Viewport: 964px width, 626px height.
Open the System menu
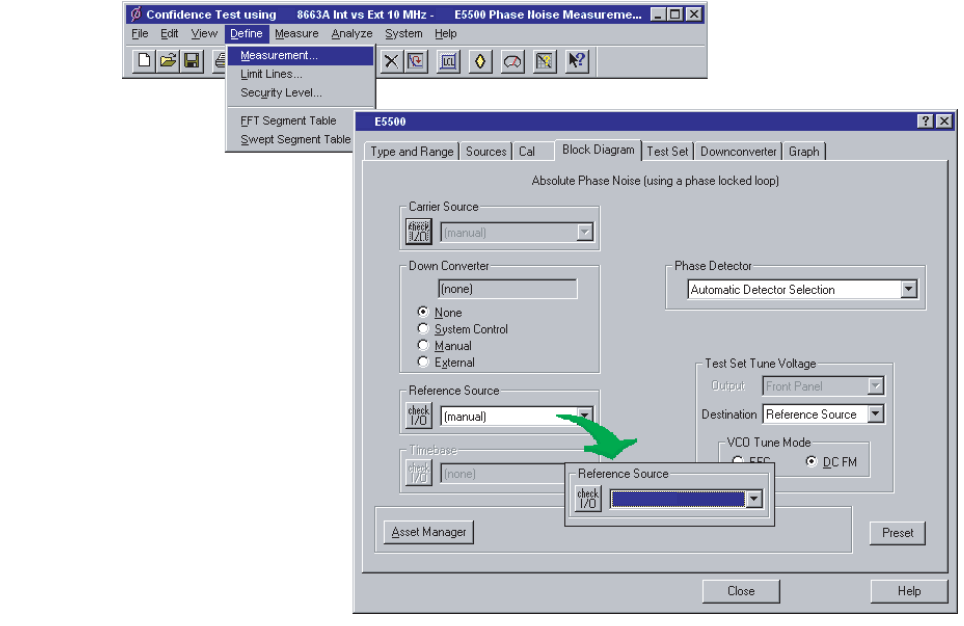pyautogui.click(x=403, y=33)
